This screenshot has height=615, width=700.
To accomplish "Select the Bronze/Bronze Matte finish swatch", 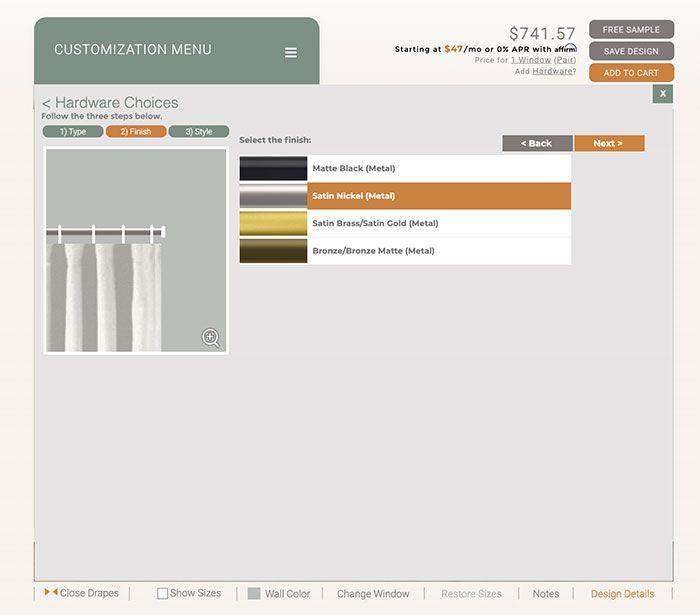I will coord(273,251).
